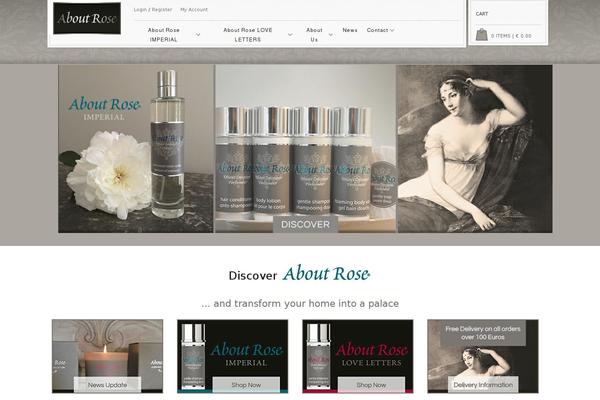Open the Login / Register link
Image resolution: width=600 pixels, height=400 pixels.
pos(153,10)
